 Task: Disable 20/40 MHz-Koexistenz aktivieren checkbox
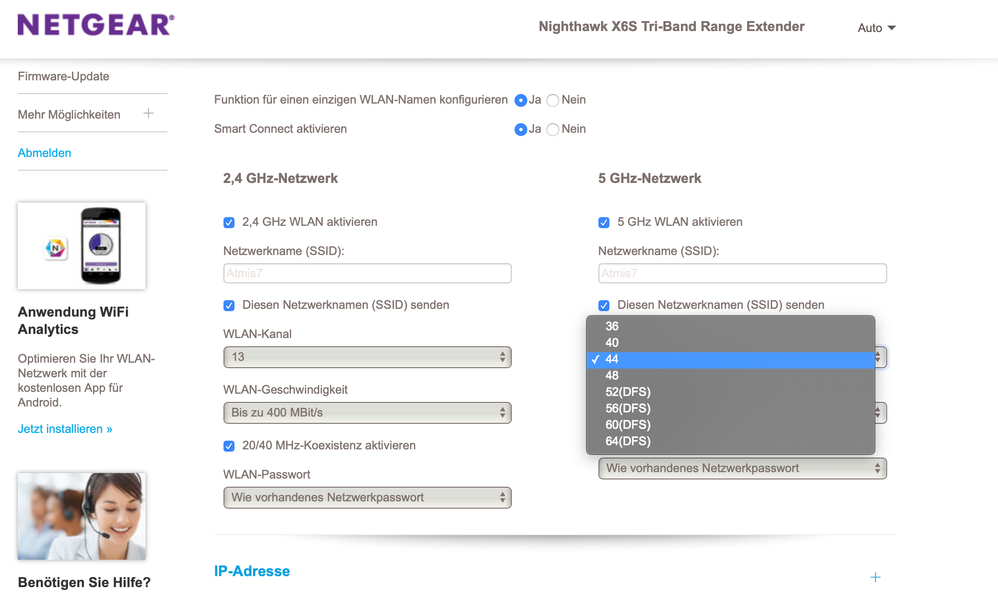coord(229,446)
